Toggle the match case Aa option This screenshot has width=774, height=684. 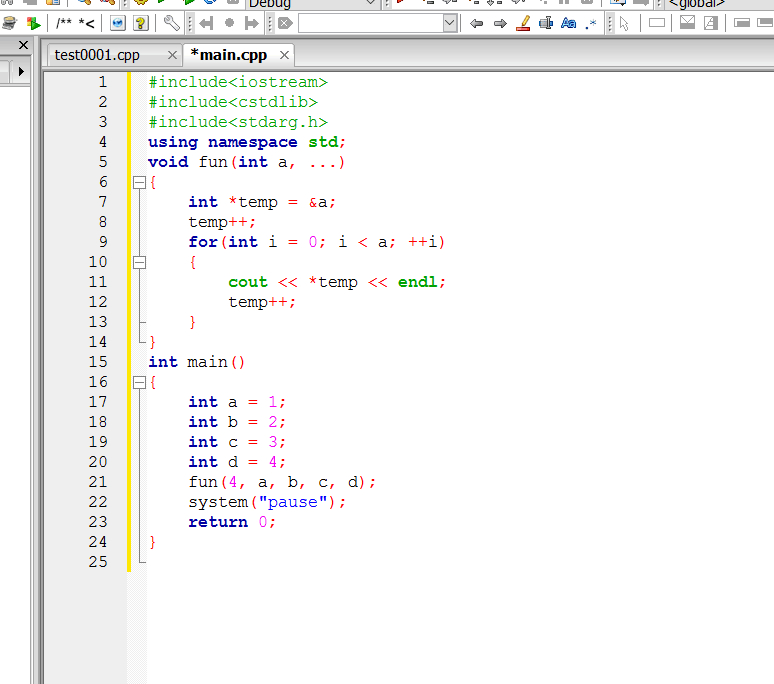point(568,23)
